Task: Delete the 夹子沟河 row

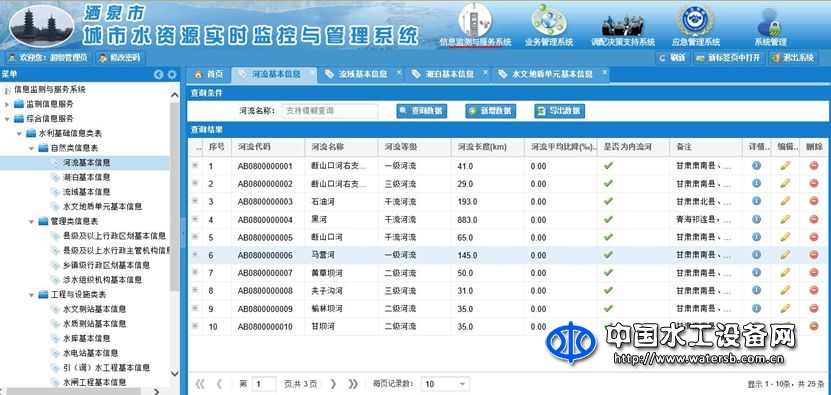Action: tap(814, 291)
